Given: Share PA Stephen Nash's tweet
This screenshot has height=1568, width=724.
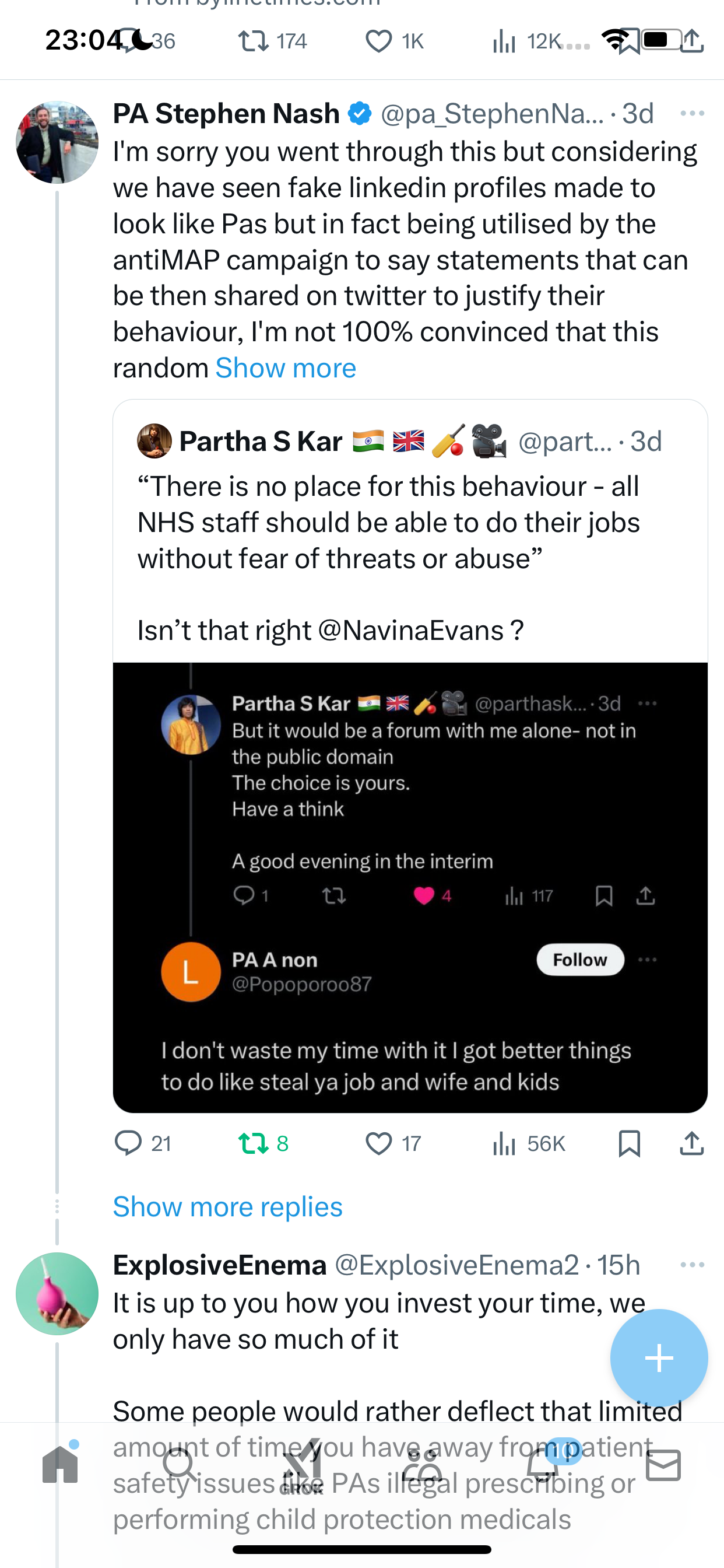Looking at the screenshot, I should coord(692,1144).
